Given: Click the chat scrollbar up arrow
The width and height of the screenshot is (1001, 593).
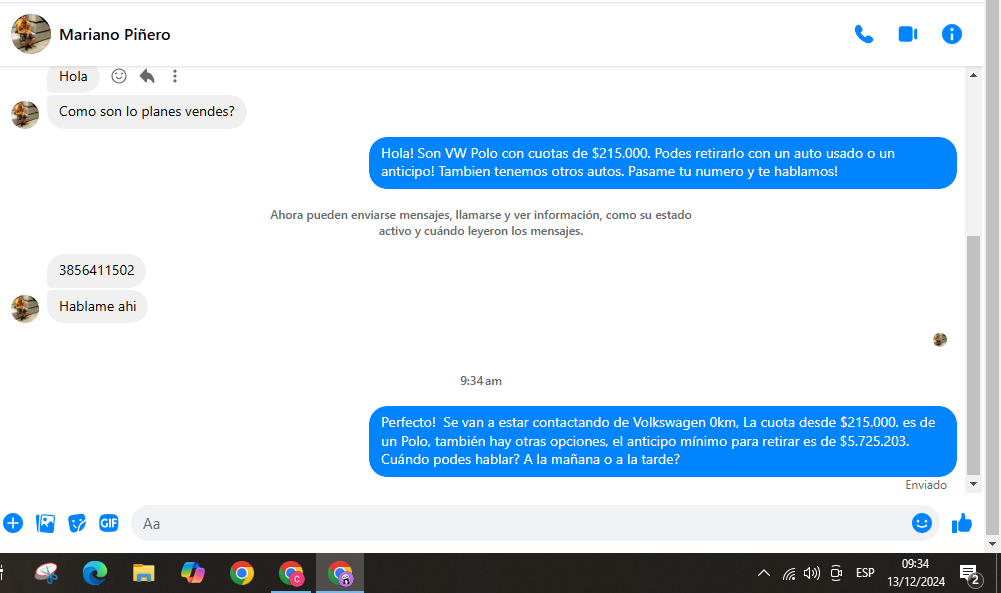Looking at the screenshot, I should (x=973, y=75).
